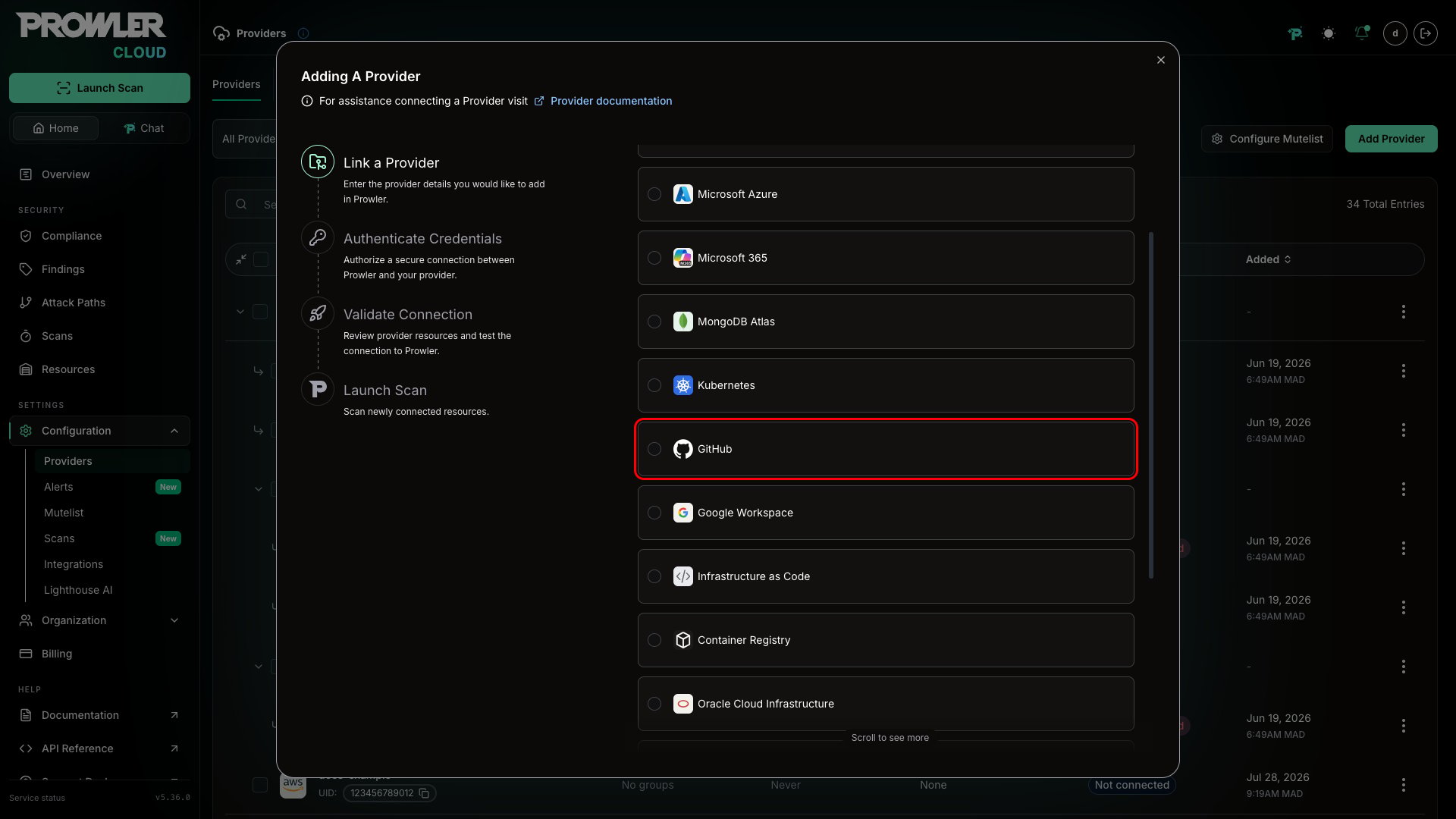The width and height of the screenshot is (1456, 819).
Task: Open Documentation external link
Action: click(99, 715)
